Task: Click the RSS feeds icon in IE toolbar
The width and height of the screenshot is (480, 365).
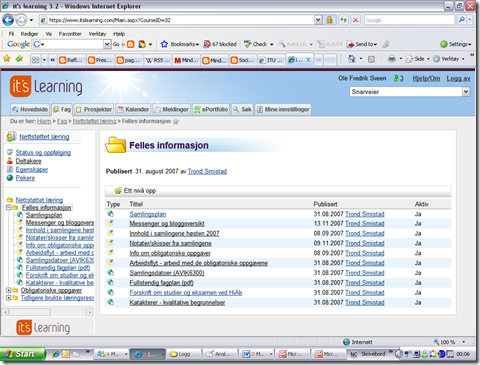Action: (371, 59)
